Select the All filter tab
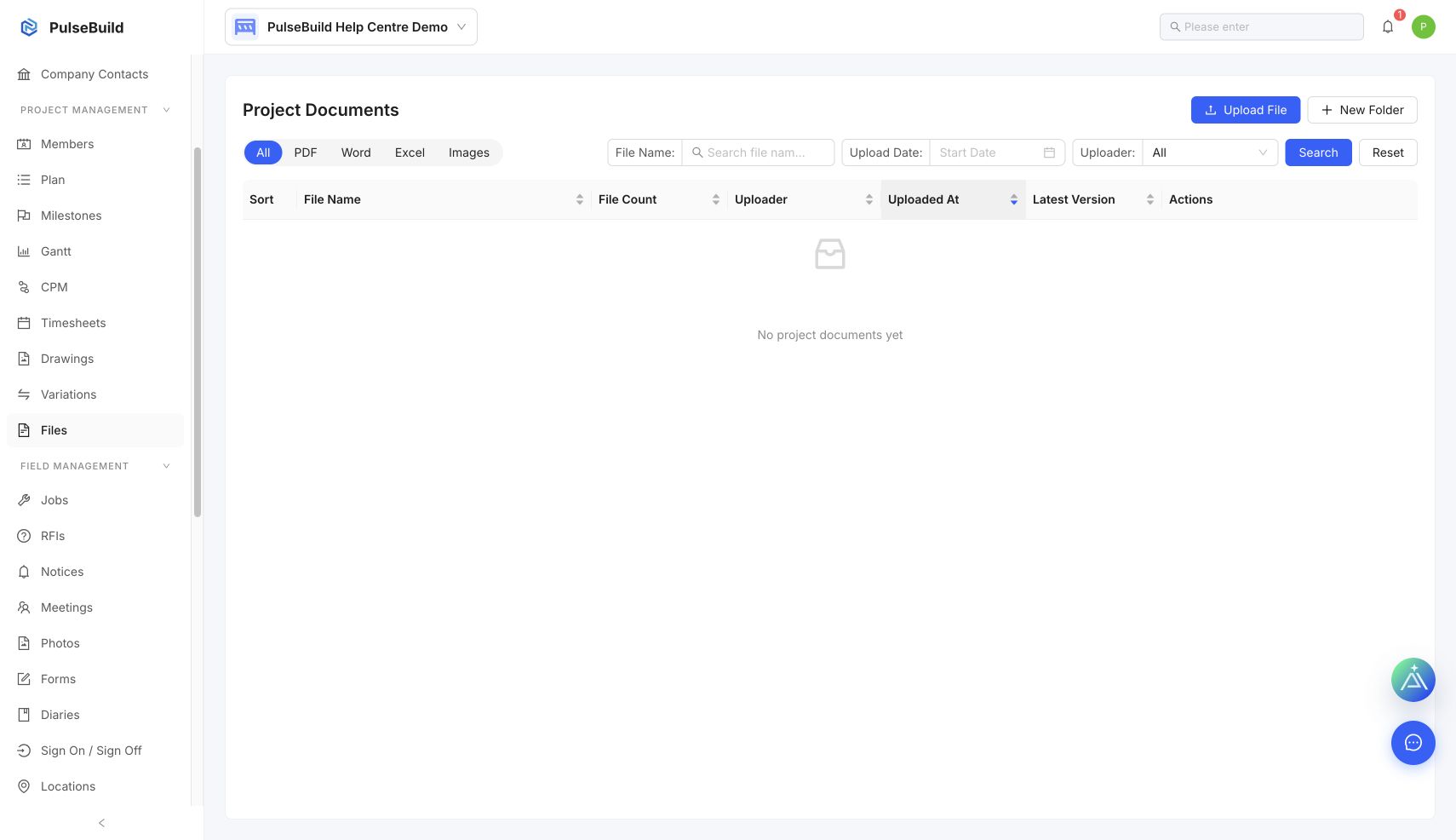The height and width of the screenshot is (840, 1456). click(x=263, y=152)
